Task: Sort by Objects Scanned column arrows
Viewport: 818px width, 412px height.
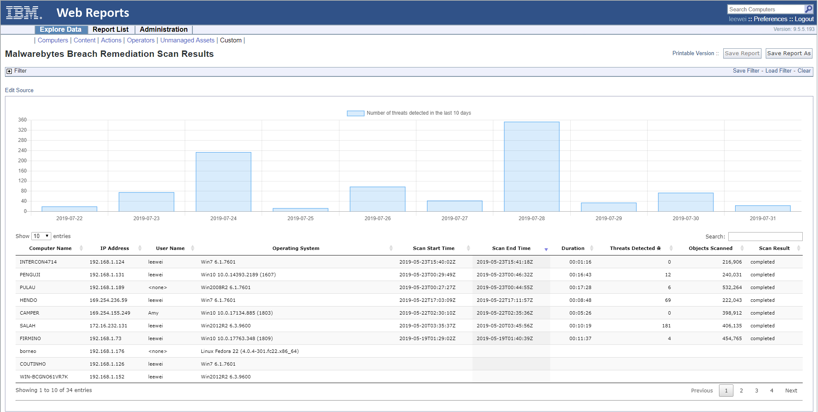Action: pyautogui.click(x=742, y=248)
